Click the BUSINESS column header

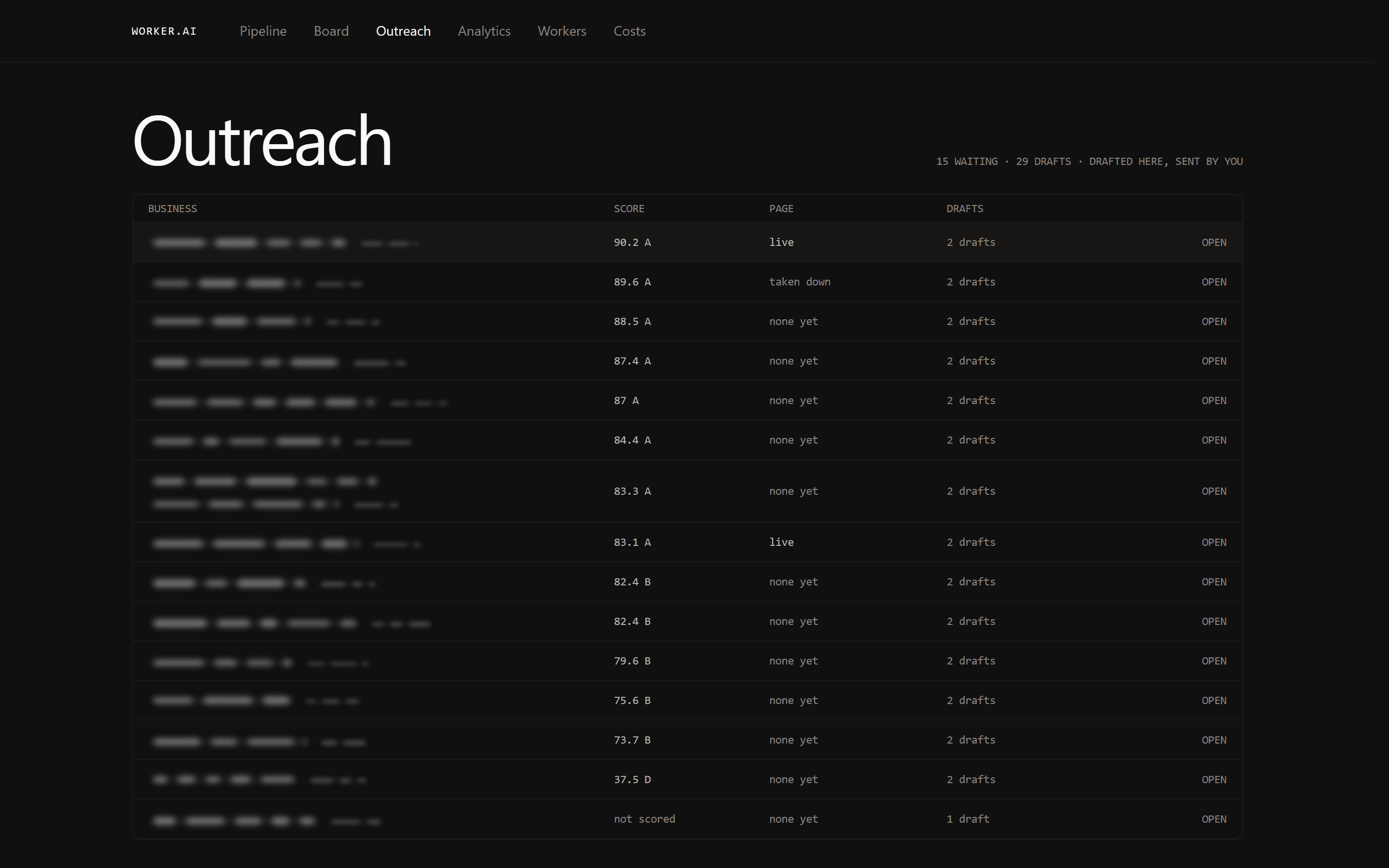pos(172,208)
